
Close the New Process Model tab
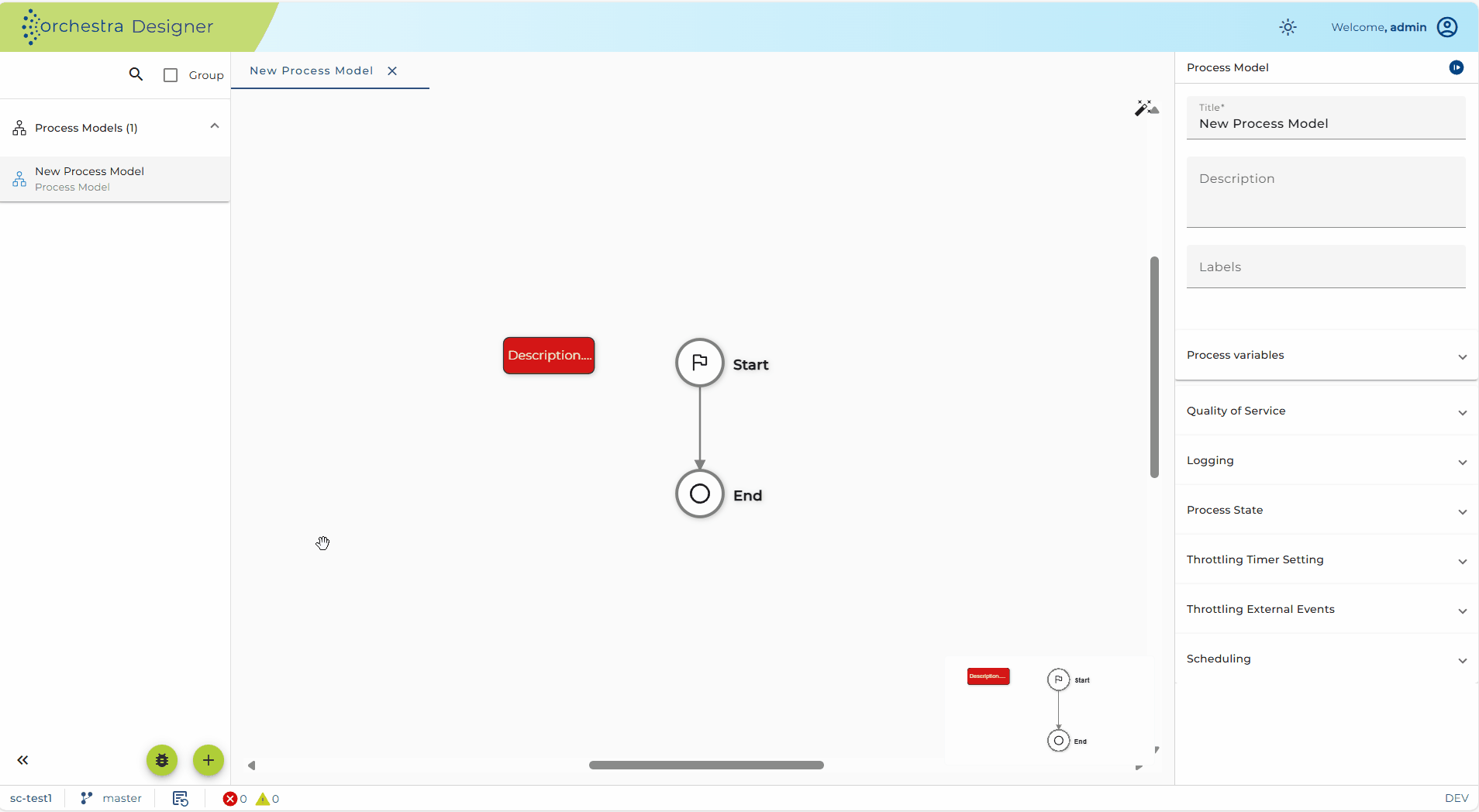coord(392,71)
